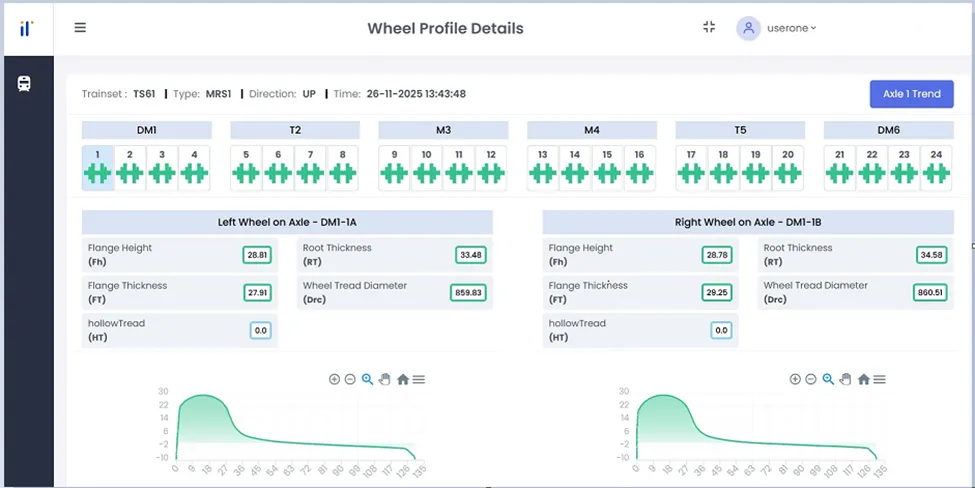This screenshot has height=488, width=975.
Task: Click the T2 car header
Action: point(295,130)
